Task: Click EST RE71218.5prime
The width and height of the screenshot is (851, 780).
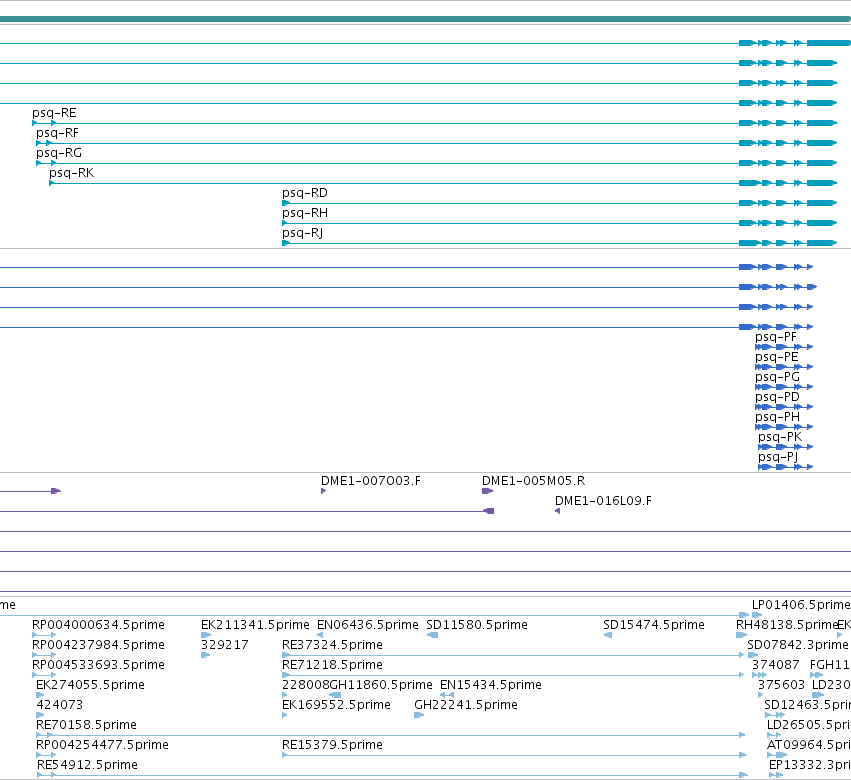Action: coord(332,665)
